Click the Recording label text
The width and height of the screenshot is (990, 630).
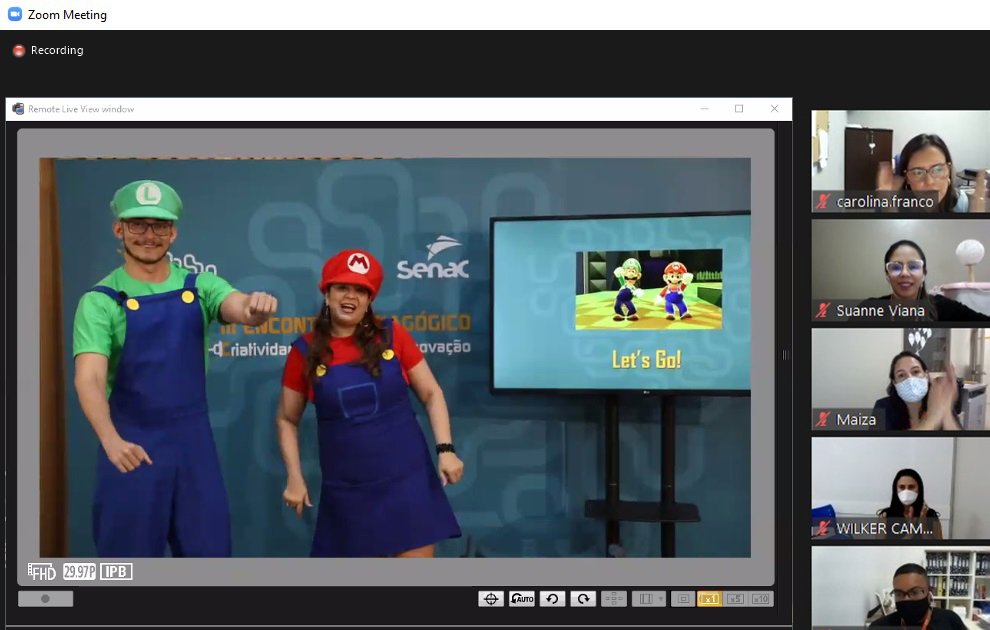point(57,50)
